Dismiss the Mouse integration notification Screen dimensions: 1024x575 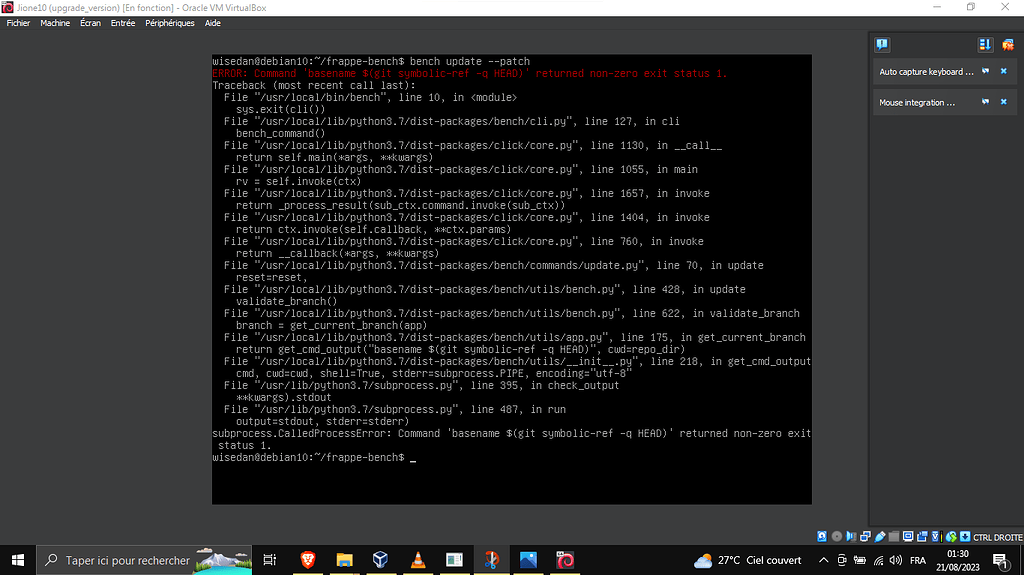[1004, 102]
